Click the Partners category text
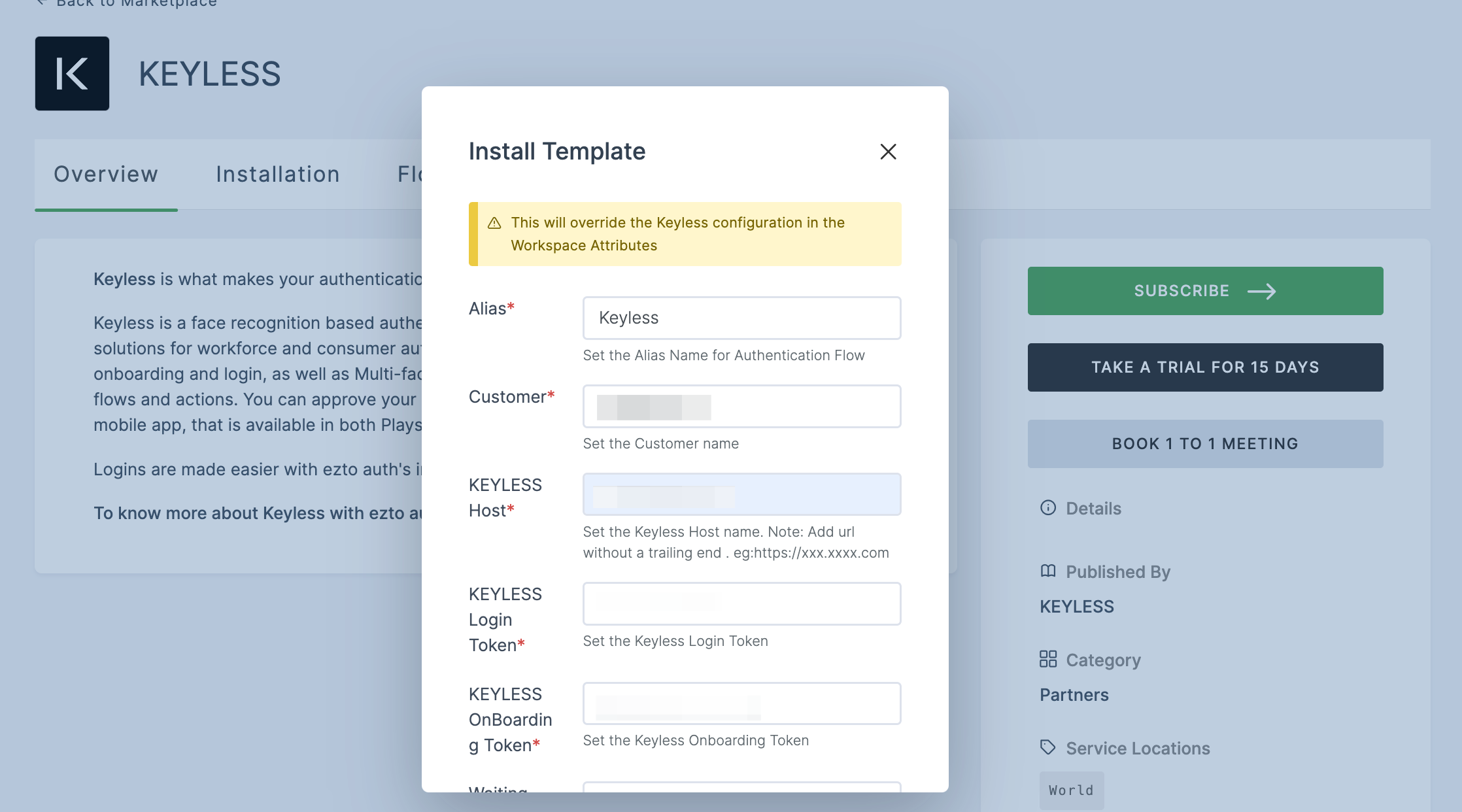 [1074, 695]
